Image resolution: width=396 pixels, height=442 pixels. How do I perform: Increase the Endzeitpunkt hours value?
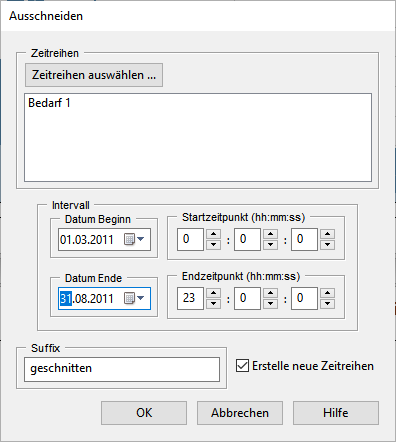pyautogui.click(x=213, y=293)
